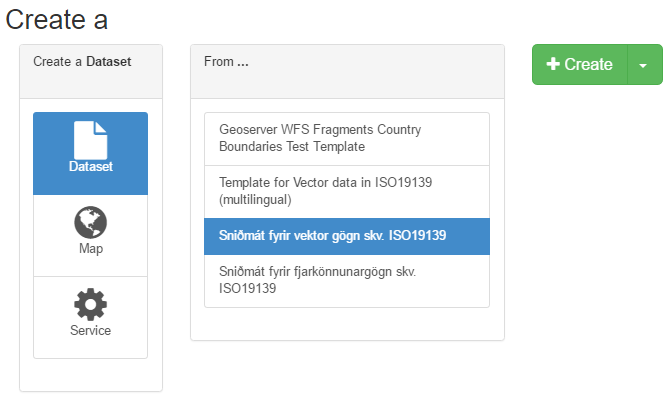
Task: Click the Dataset label under the file icon
Action: (90, 167)
